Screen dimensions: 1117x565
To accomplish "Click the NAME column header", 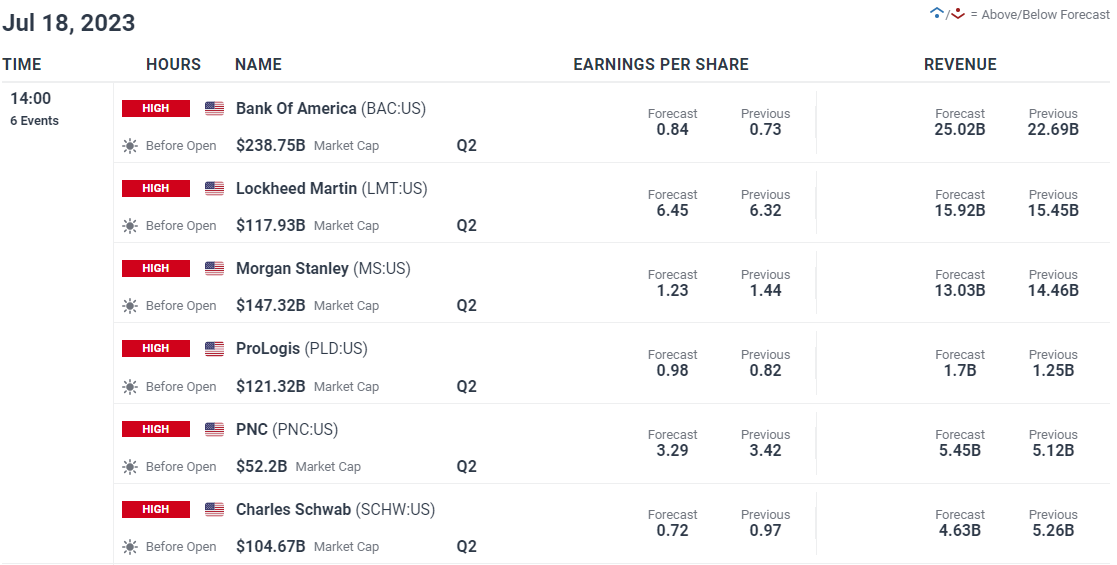I will coord(259,64).
